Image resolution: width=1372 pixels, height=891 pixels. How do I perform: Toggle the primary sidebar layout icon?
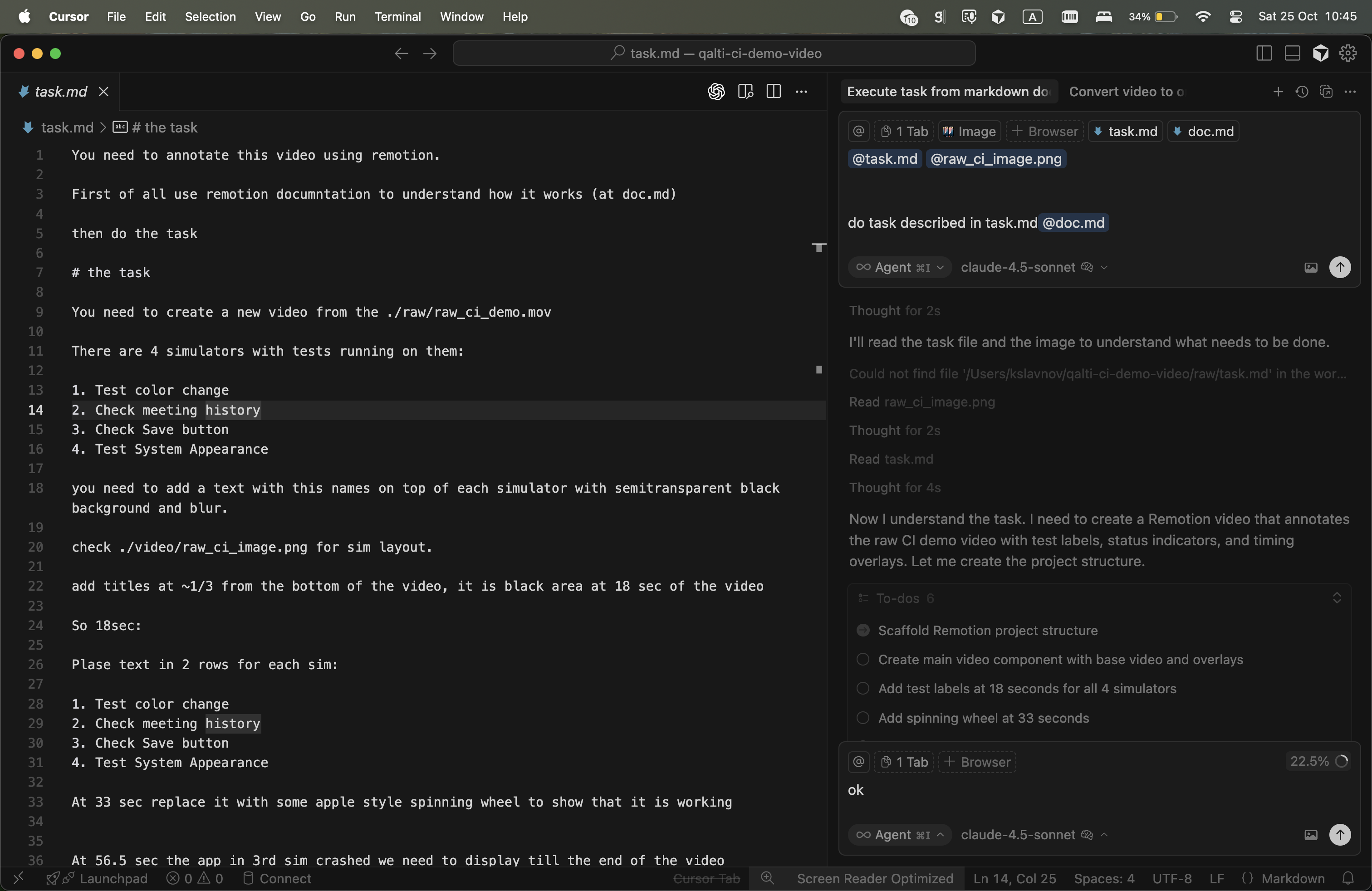[1264, 53]
